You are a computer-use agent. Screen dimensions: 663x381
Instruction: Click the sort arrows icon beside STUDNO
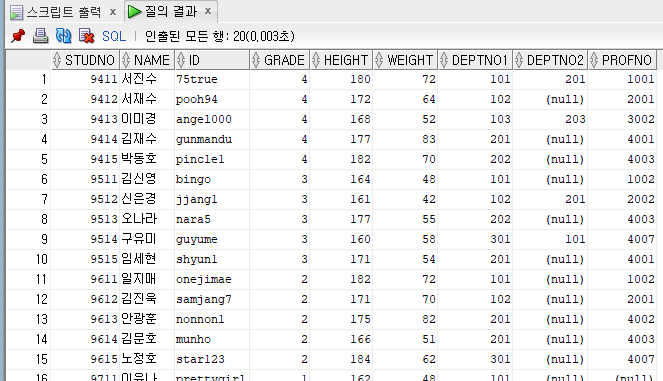tap(57, 60)
